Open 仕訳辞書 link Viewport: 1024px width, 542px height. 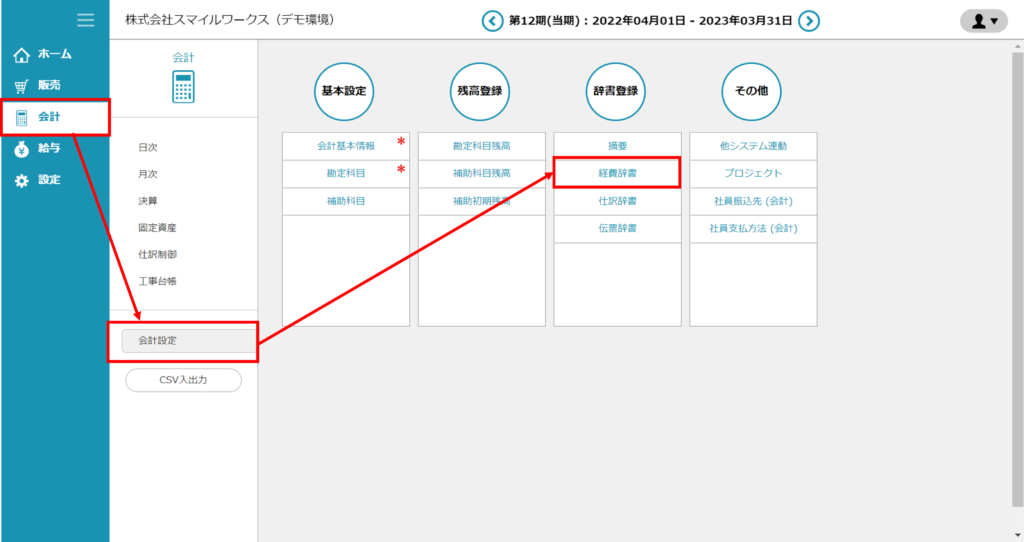tap(618, 201)
